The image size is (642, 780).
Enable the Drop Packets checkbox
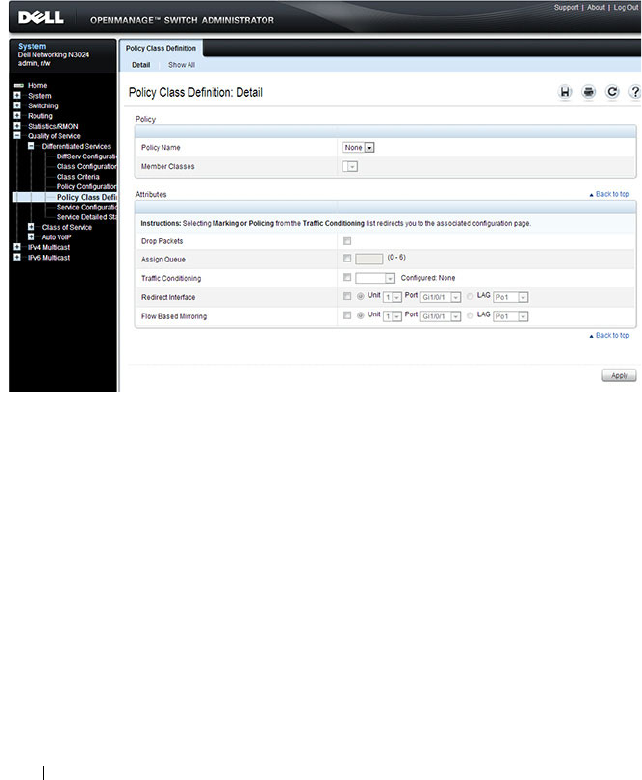347,241
